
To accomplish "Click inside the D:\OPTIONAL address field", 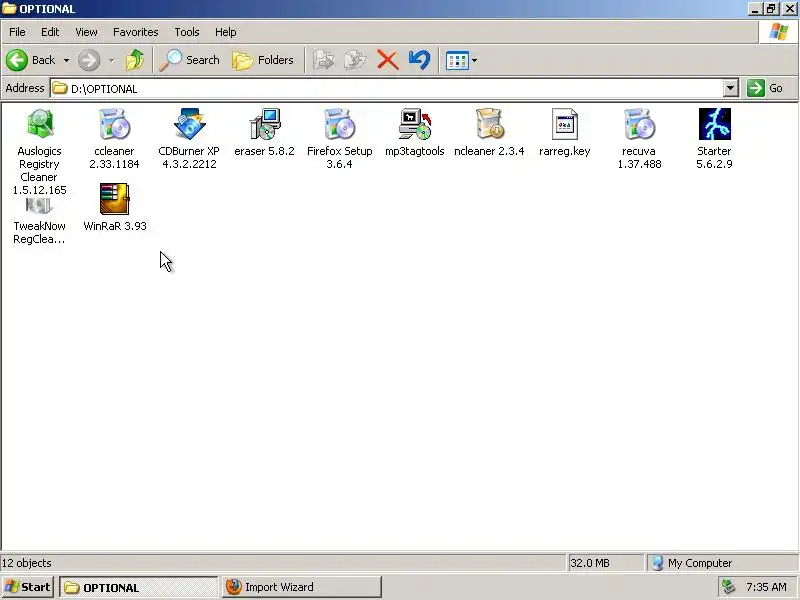I will 387,88.
